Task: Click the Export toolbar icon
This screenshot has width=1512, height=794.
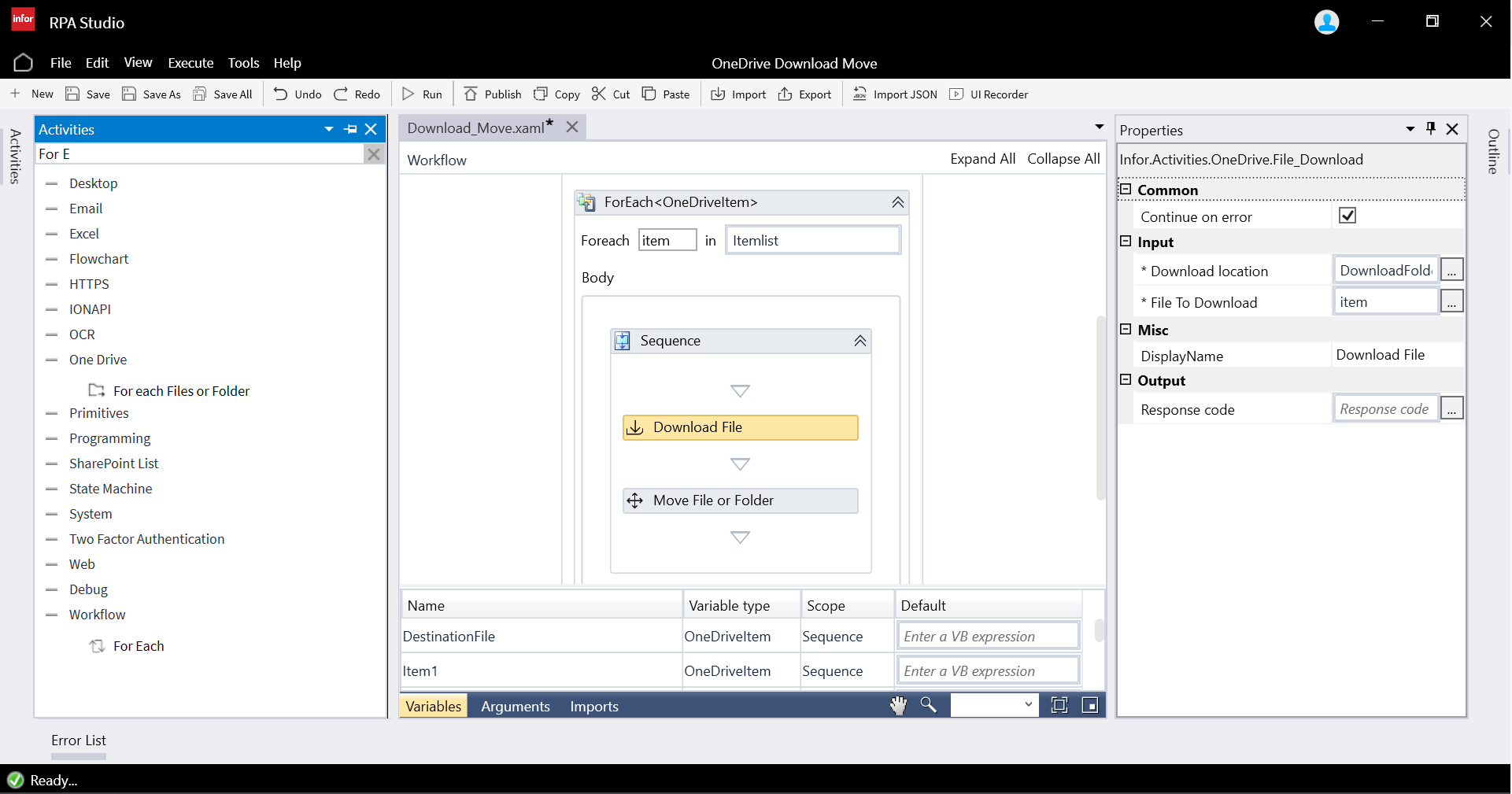Action: pos(785,94)
